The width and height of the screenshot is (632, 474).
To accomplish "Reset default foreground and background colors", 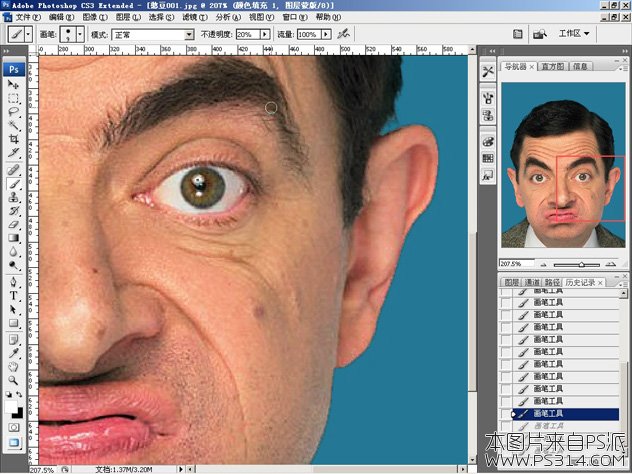I will point(9,394).
